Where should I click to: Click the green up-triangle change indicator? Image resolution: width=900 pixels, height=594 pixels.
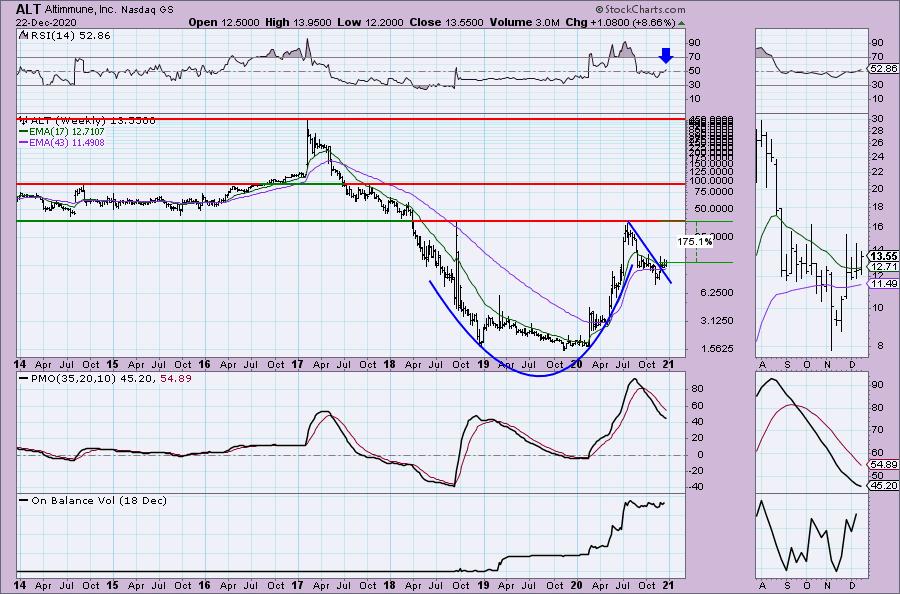point(681,23)
